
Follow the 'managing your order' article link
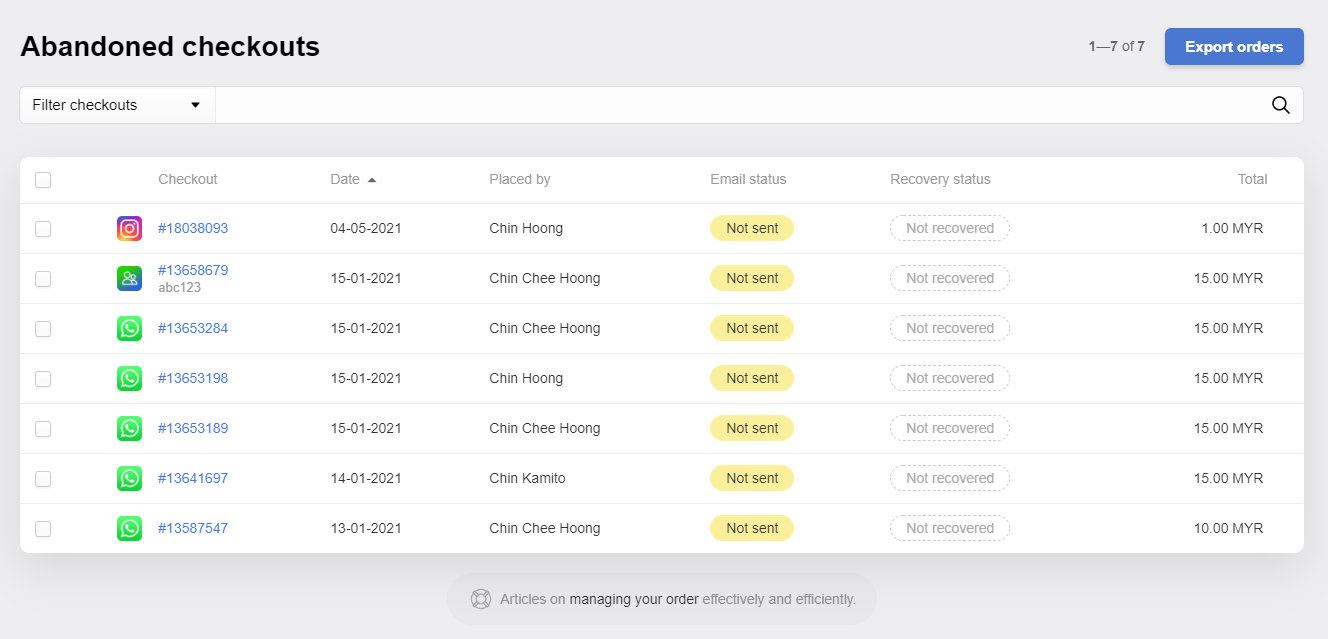pos(634,599)
